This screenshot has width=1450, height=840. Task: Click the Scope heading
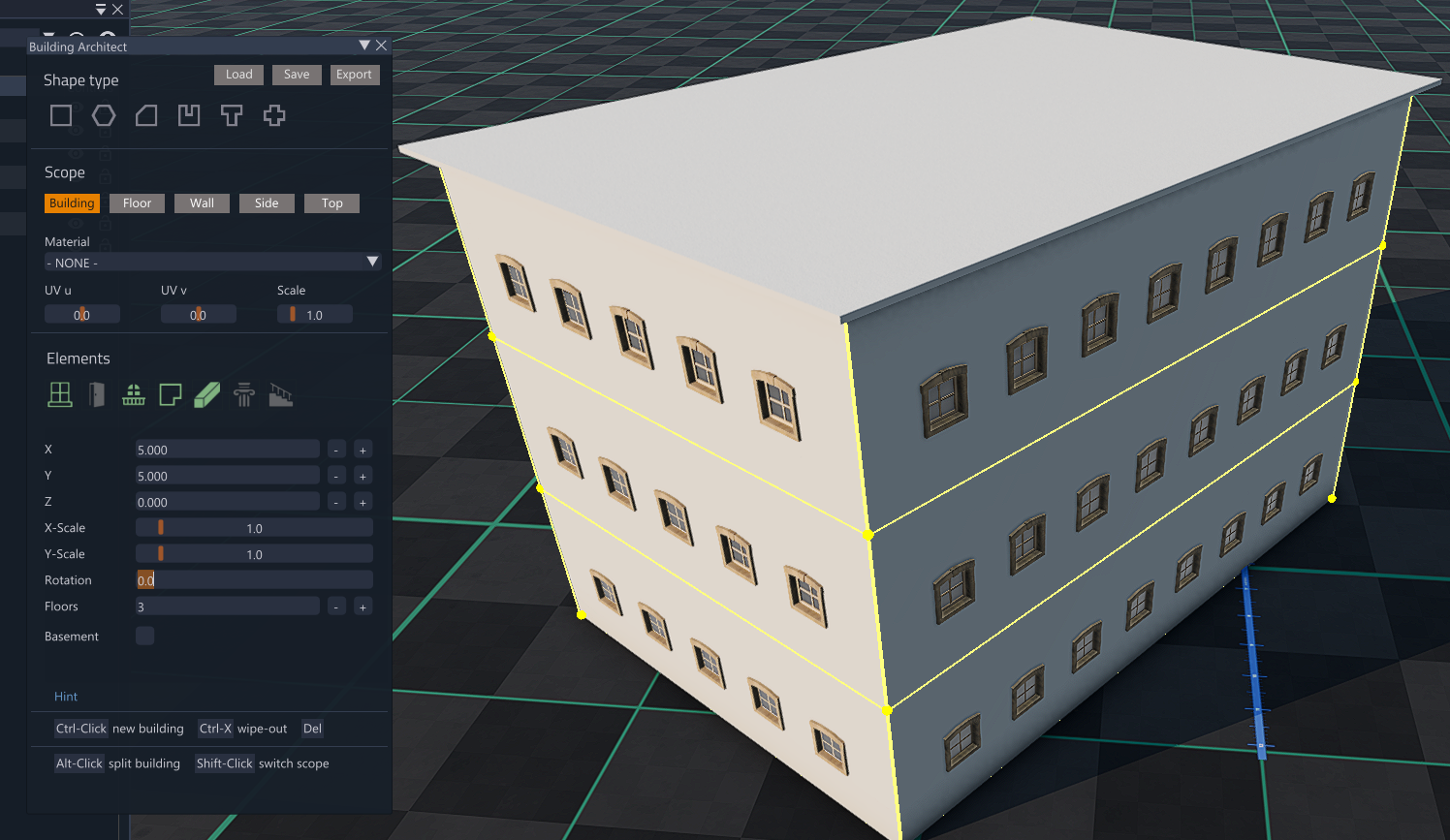(65, 172)
